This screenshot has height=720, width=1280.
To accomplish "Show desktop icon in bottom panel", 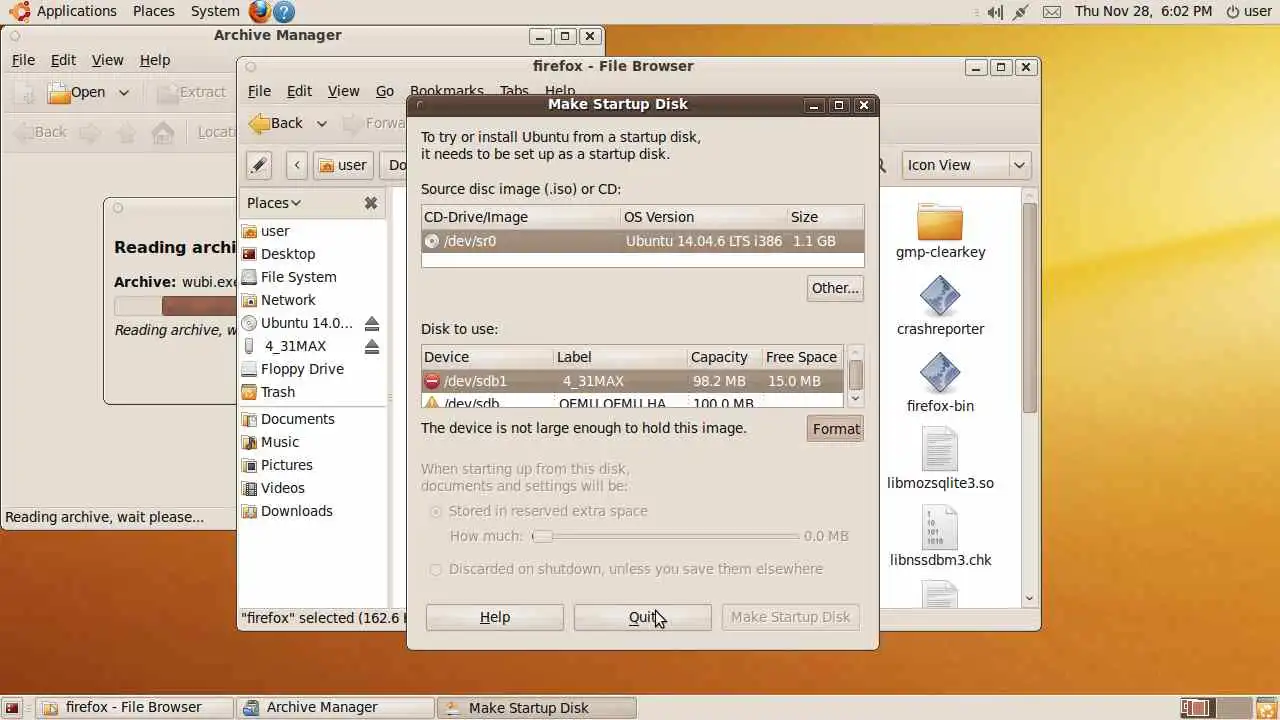I will coord(12,708).
